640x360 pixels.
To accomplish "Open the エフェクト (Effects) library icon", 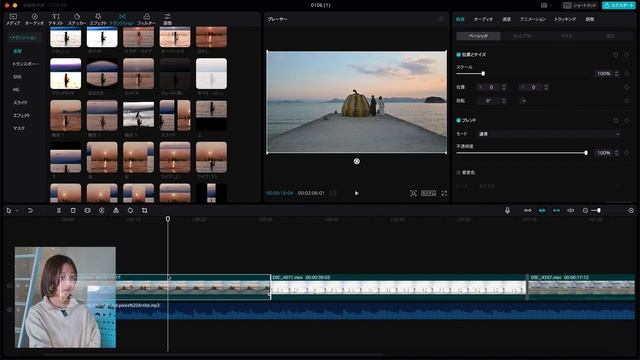I will pyautogui.click(x=98, y=19).
